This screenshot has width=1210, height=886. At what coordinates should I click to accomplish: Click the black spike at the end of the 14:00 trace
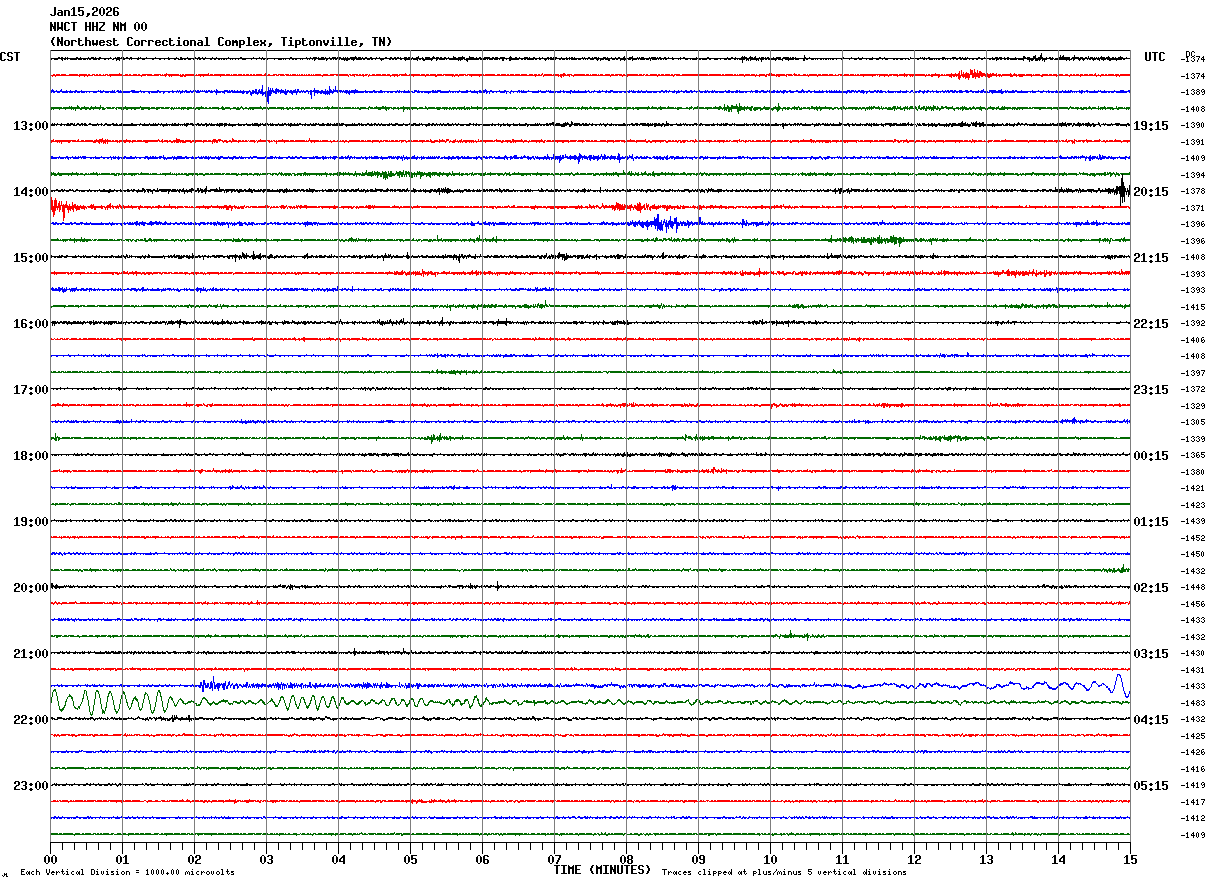coord(1123,190)
